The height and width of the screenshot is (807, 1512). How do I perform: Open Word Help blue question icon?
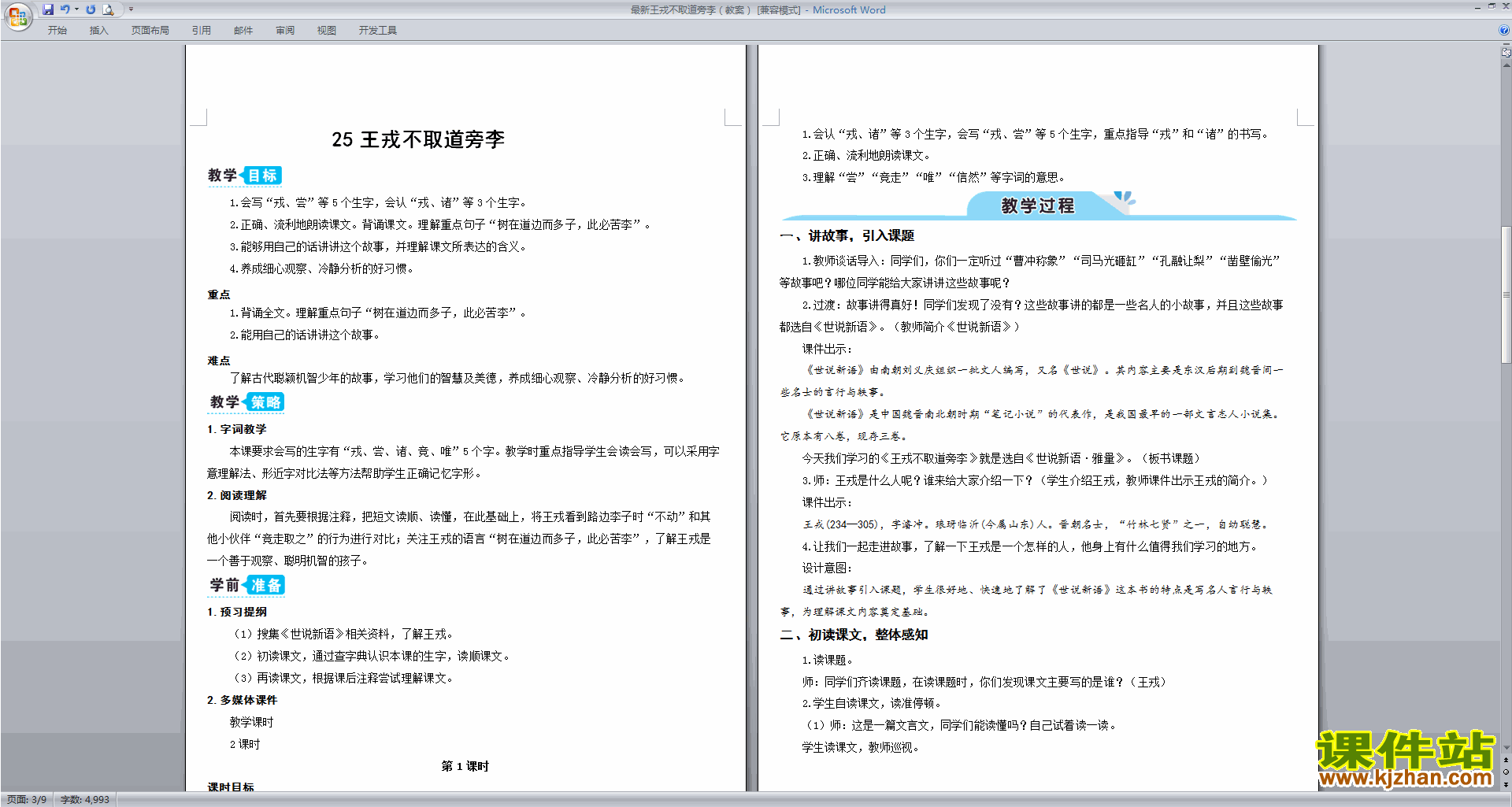(1504, 30)
